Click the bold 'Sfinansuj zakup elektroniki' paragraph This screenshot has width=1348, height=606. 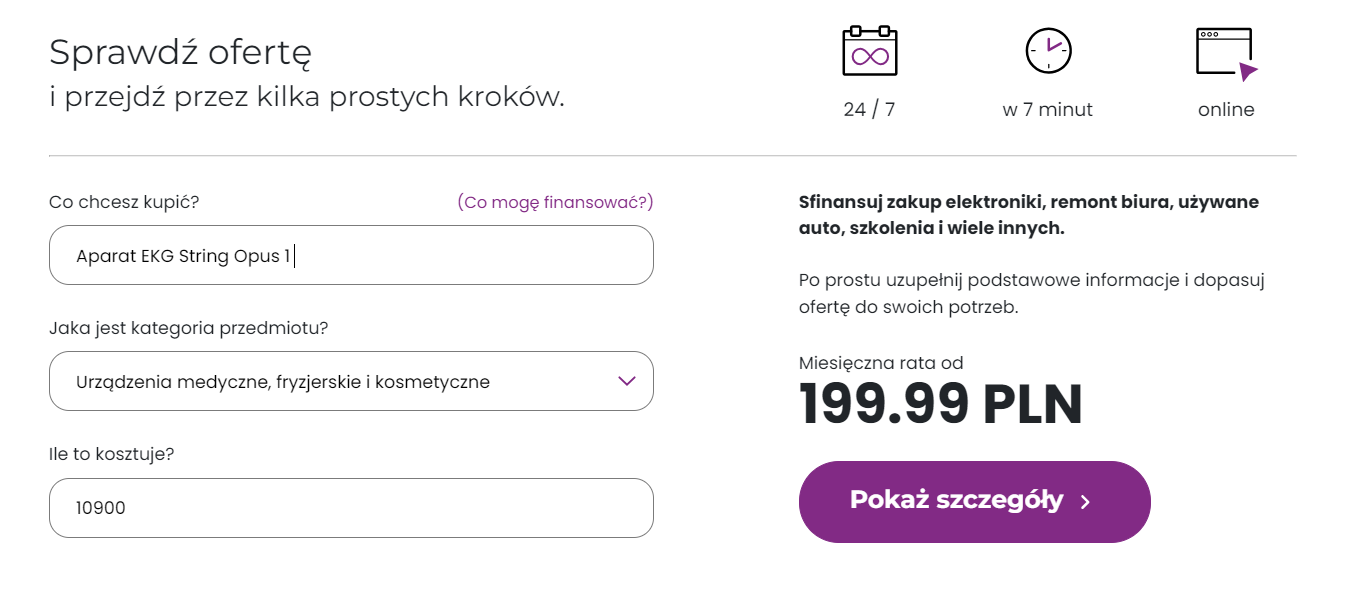tap(1028, 215)
